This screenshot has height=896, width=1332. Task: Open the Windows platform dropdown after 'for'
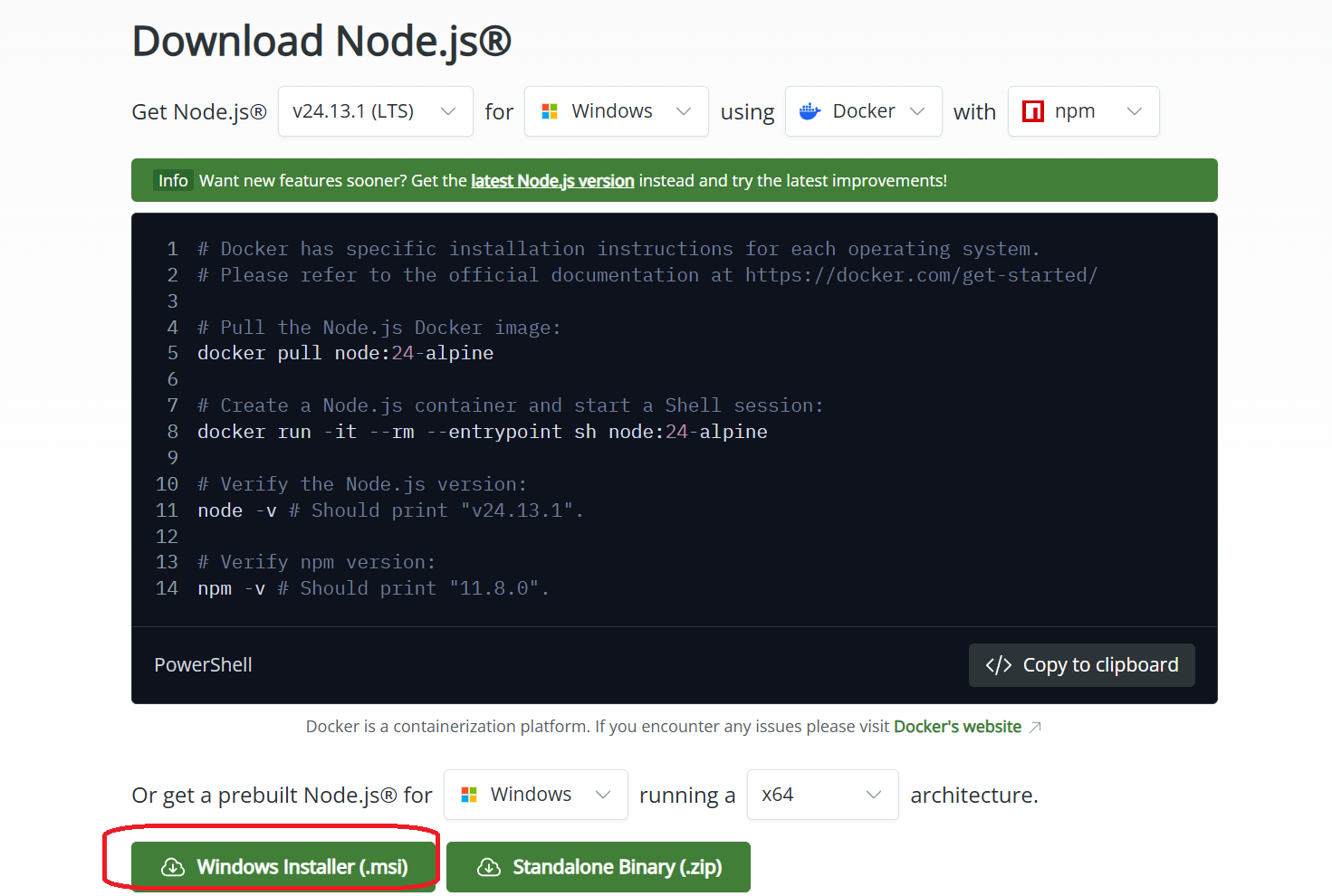616,111
